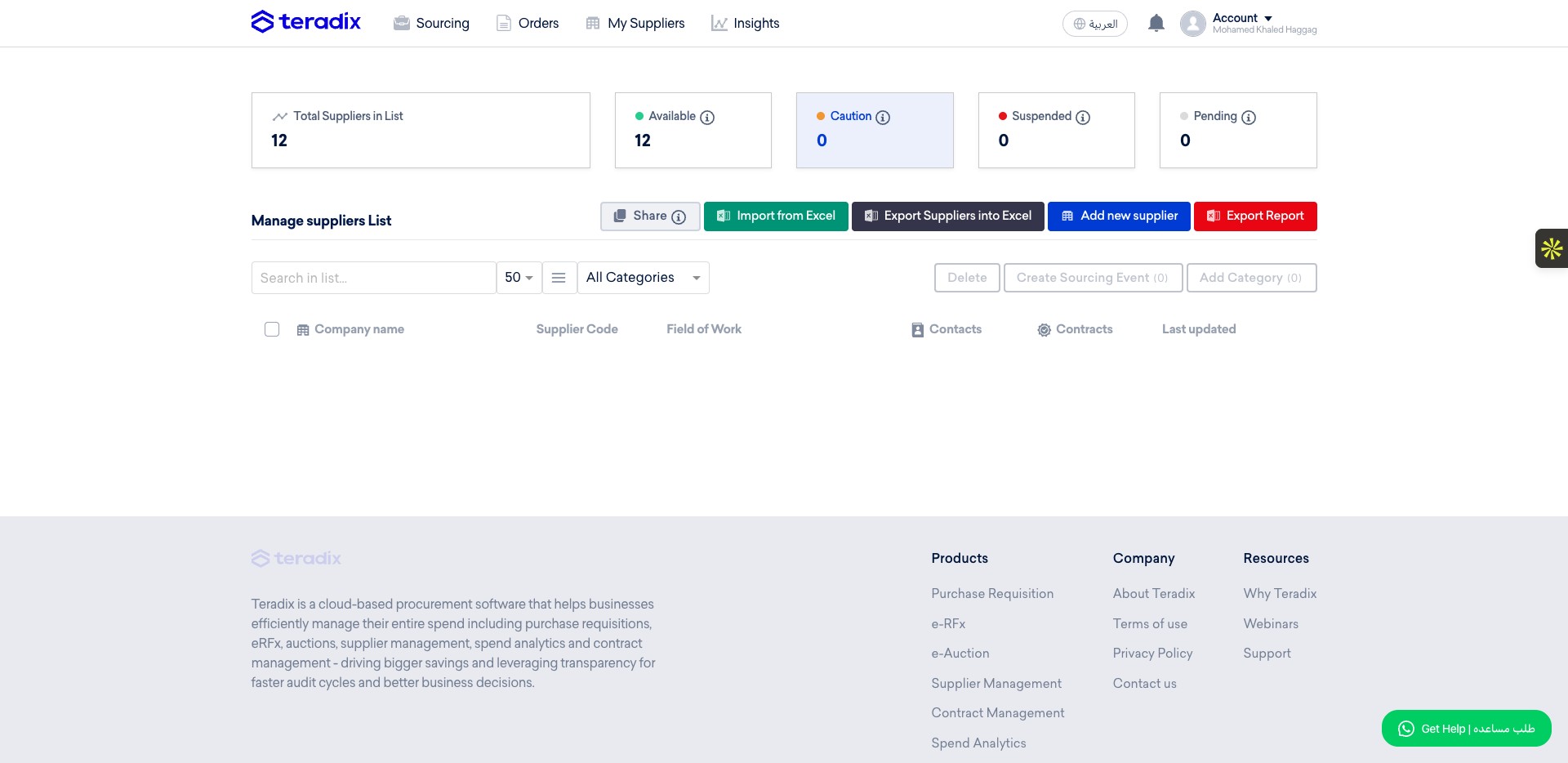Click the Pending info icon
Screen dimensions: 1568x763
pyautogui.click(x=1249, y=117)
